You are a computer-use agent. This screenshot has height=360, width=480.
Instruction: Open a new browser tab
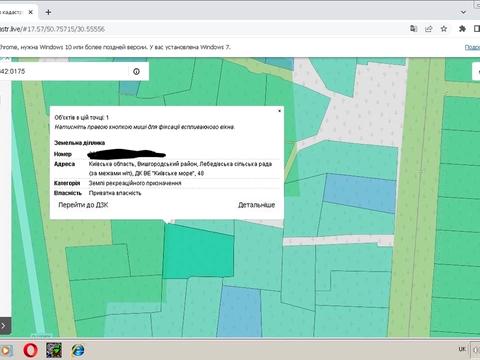[48, 12]
